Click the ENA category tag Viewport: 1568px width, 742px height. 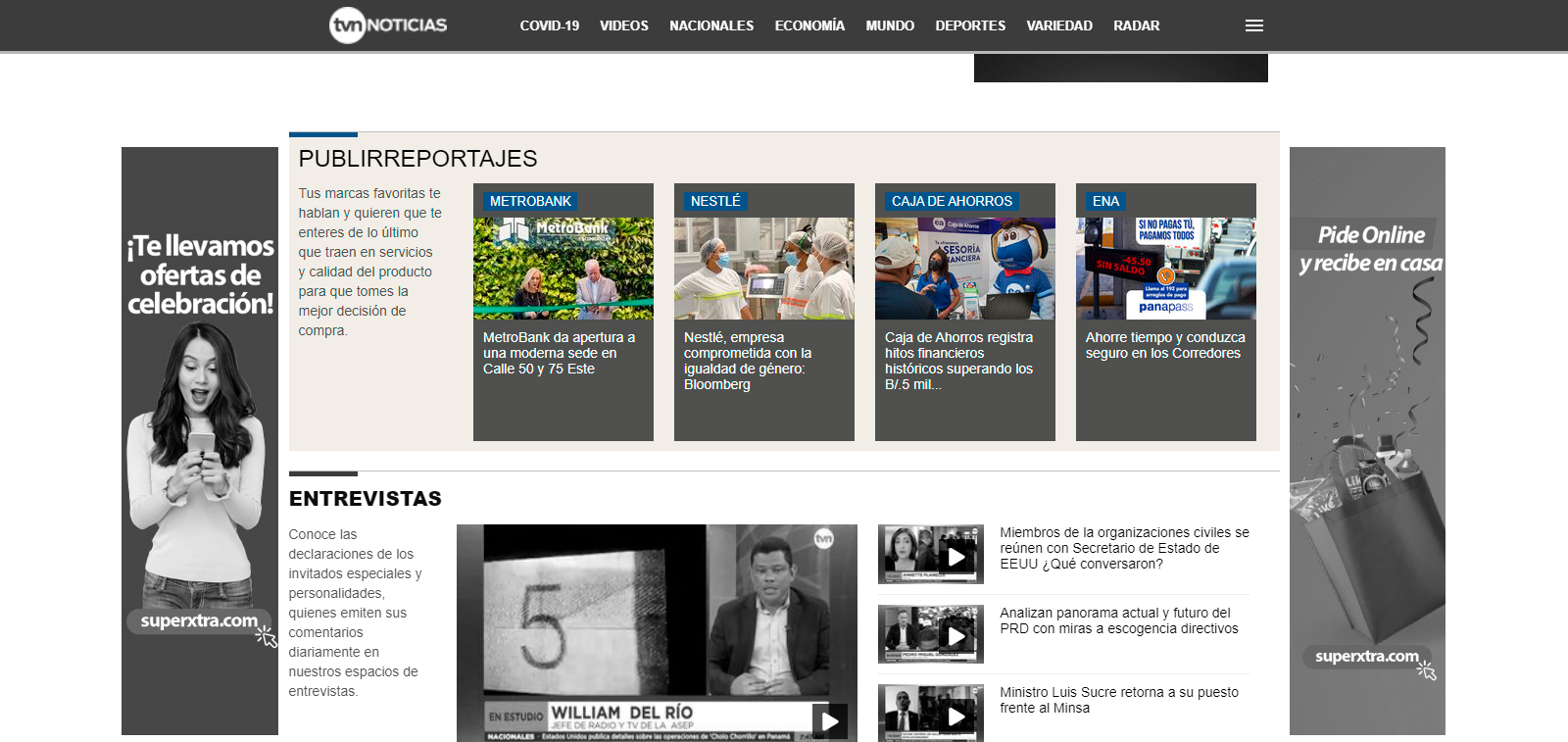click(x=1105, y=201)
